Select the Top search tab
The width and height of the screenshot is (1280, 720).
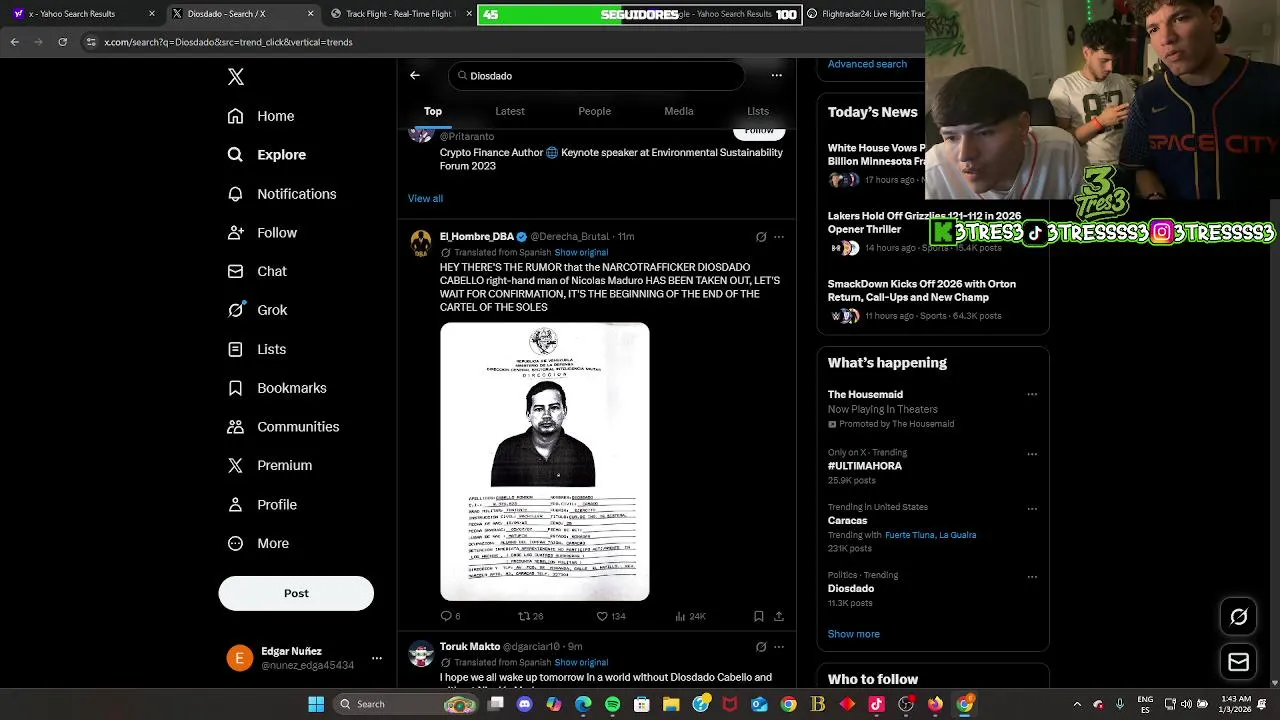point(433,111)
